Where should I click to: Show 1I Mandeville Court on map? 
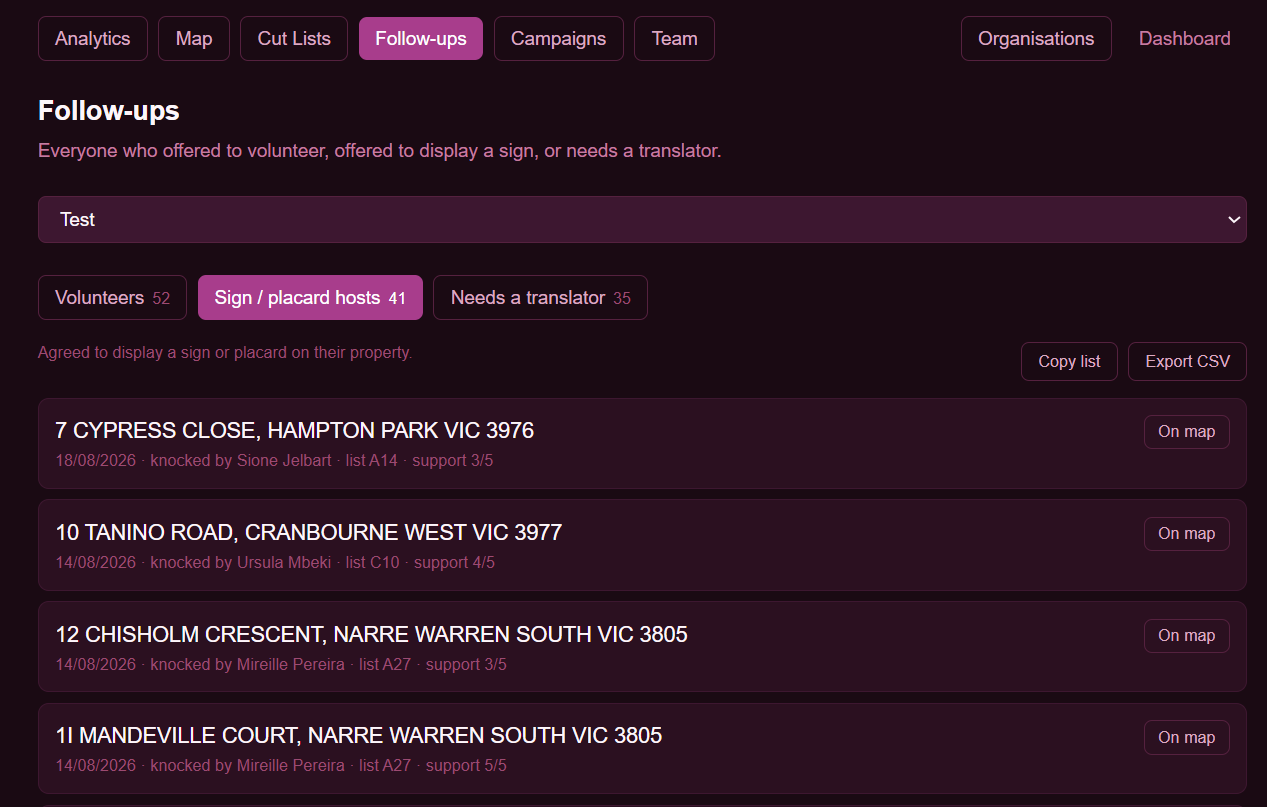click(x=1186, y=738)
